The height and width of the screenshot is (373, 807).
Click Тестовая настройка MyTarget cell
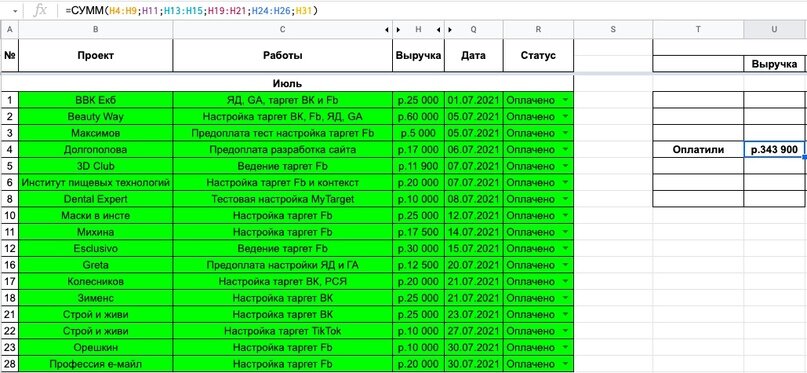pos(283,199)
